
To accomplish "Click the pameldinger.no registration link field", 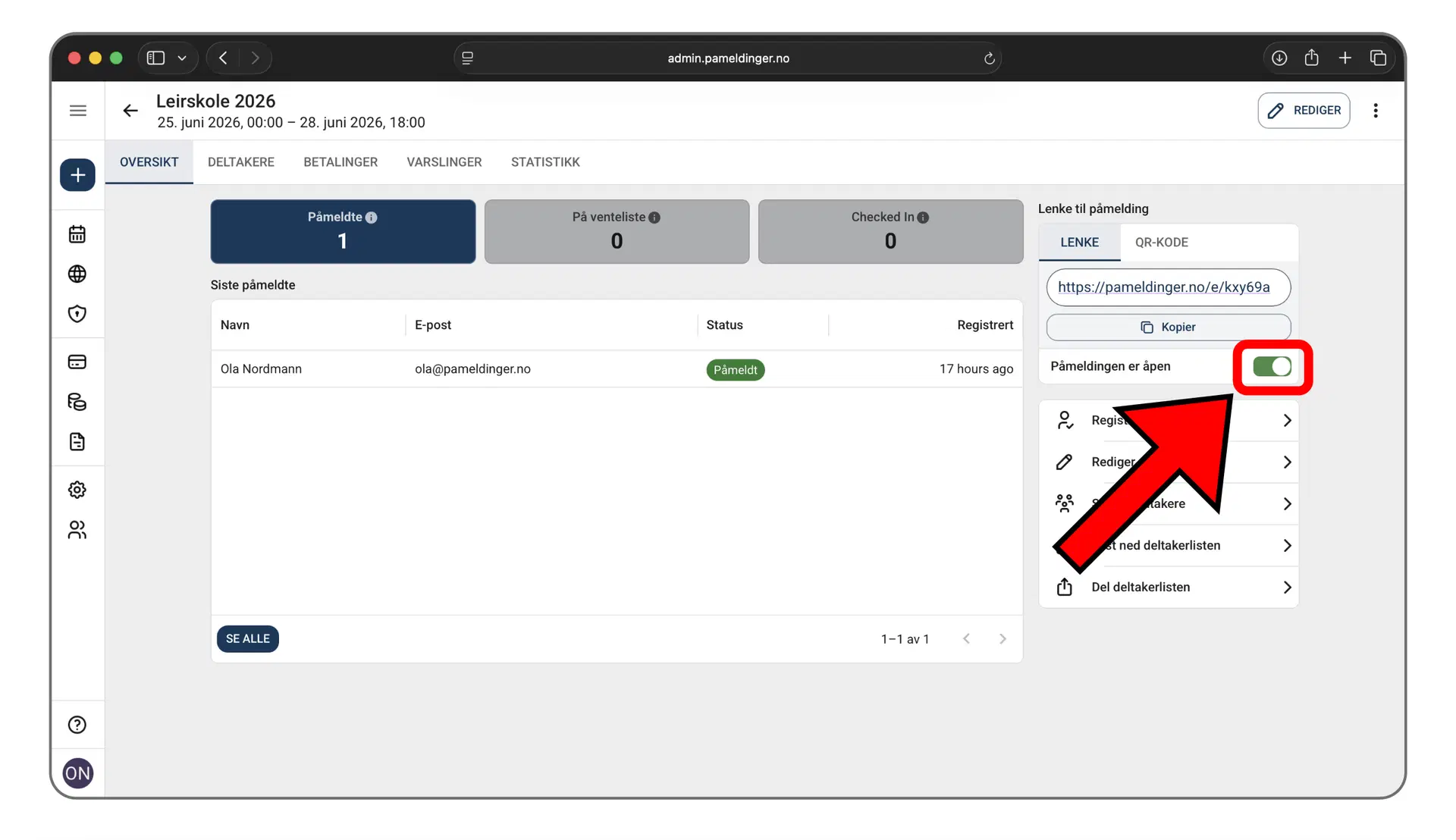I will 1168,287.
